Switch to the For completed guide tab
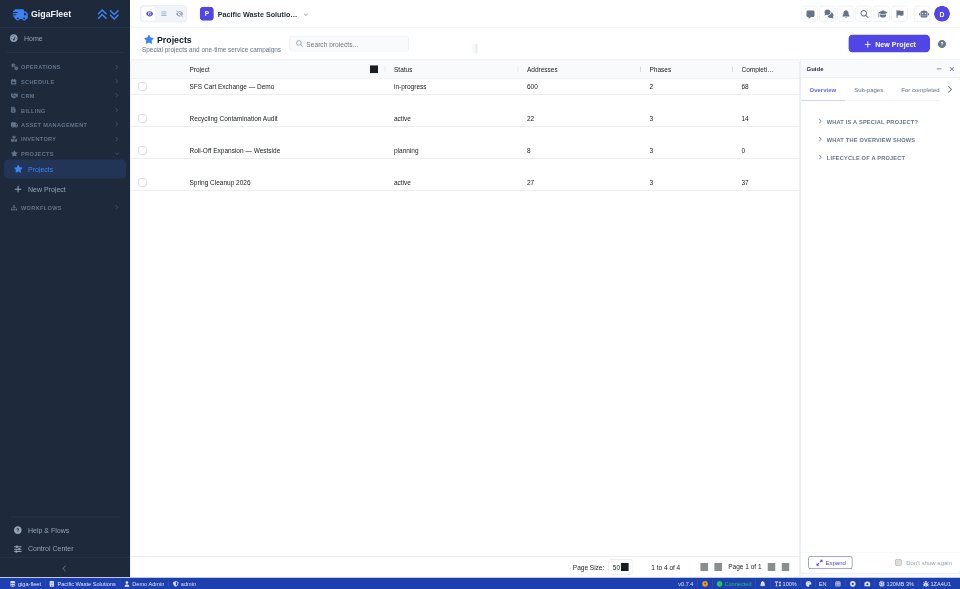Viewport: 960px width, 589px height. (920, 90)
